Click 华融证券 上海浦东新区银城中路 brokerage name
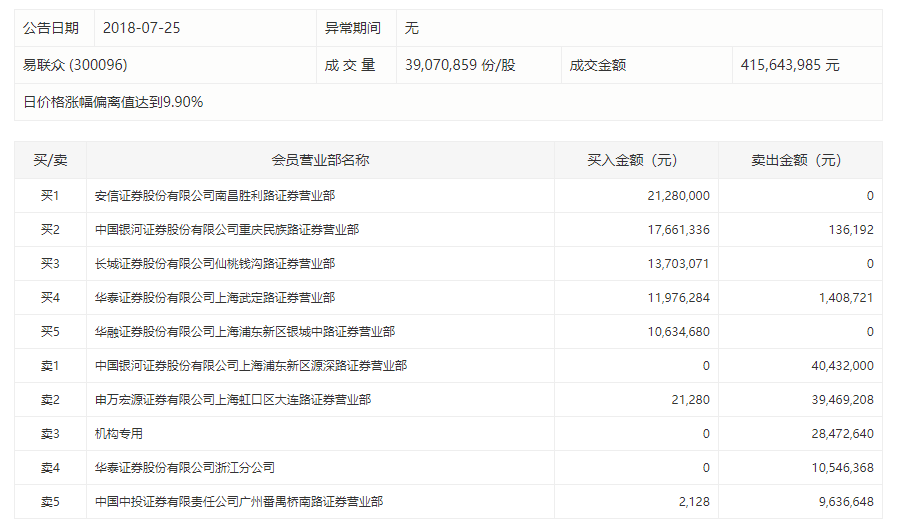 tap(244, 332)
